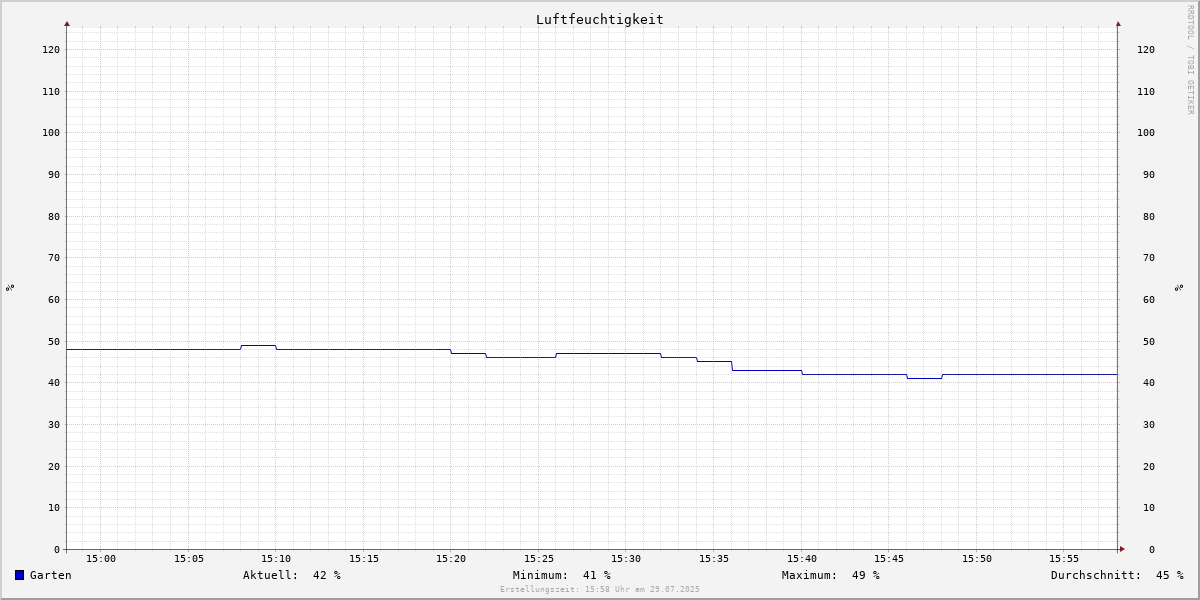
Task: Click the 15:20 time axis label
Action: (x=451, y=558)
